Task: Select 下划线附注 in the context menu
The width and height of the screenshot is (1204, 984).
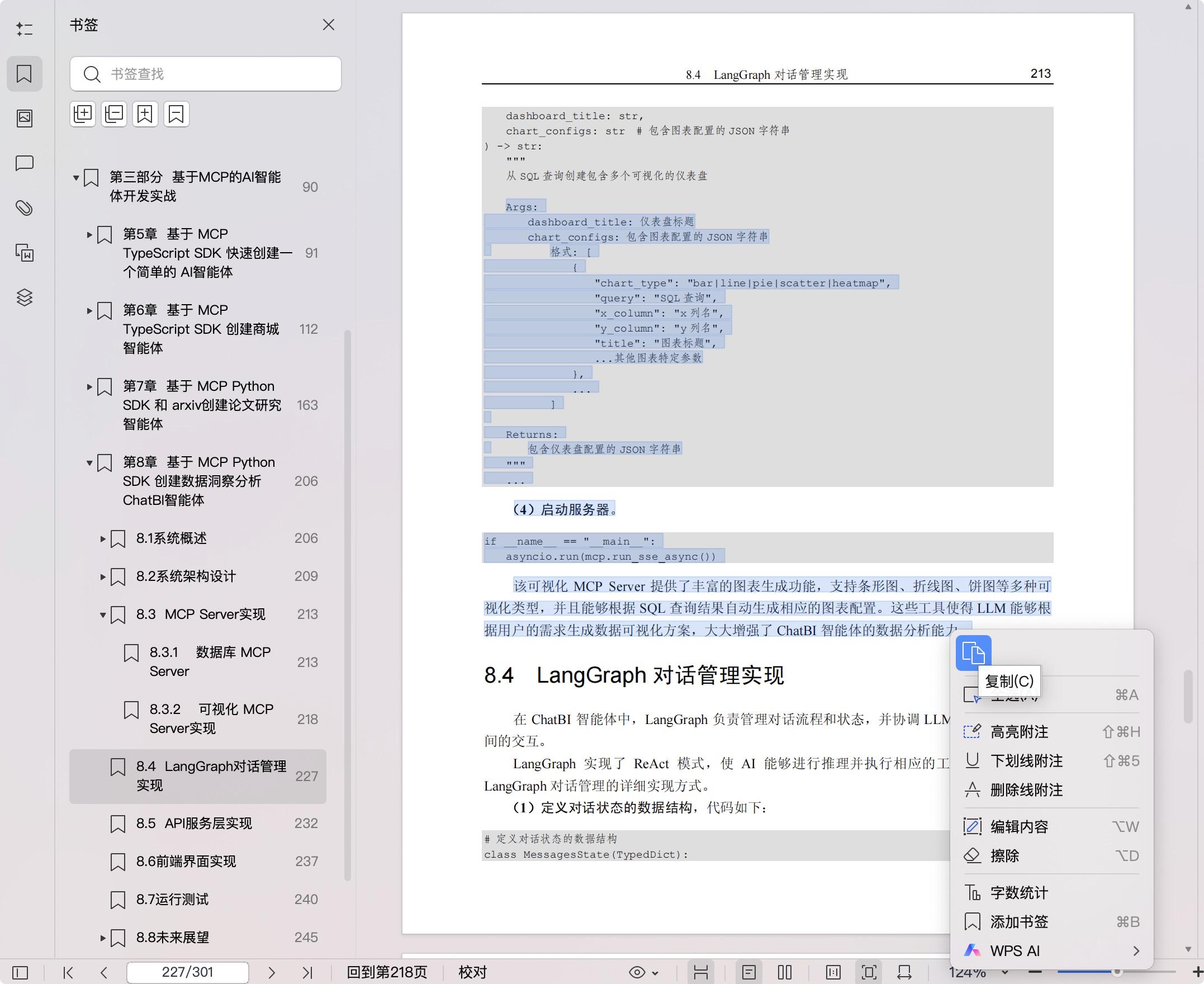Action: 1051,761
